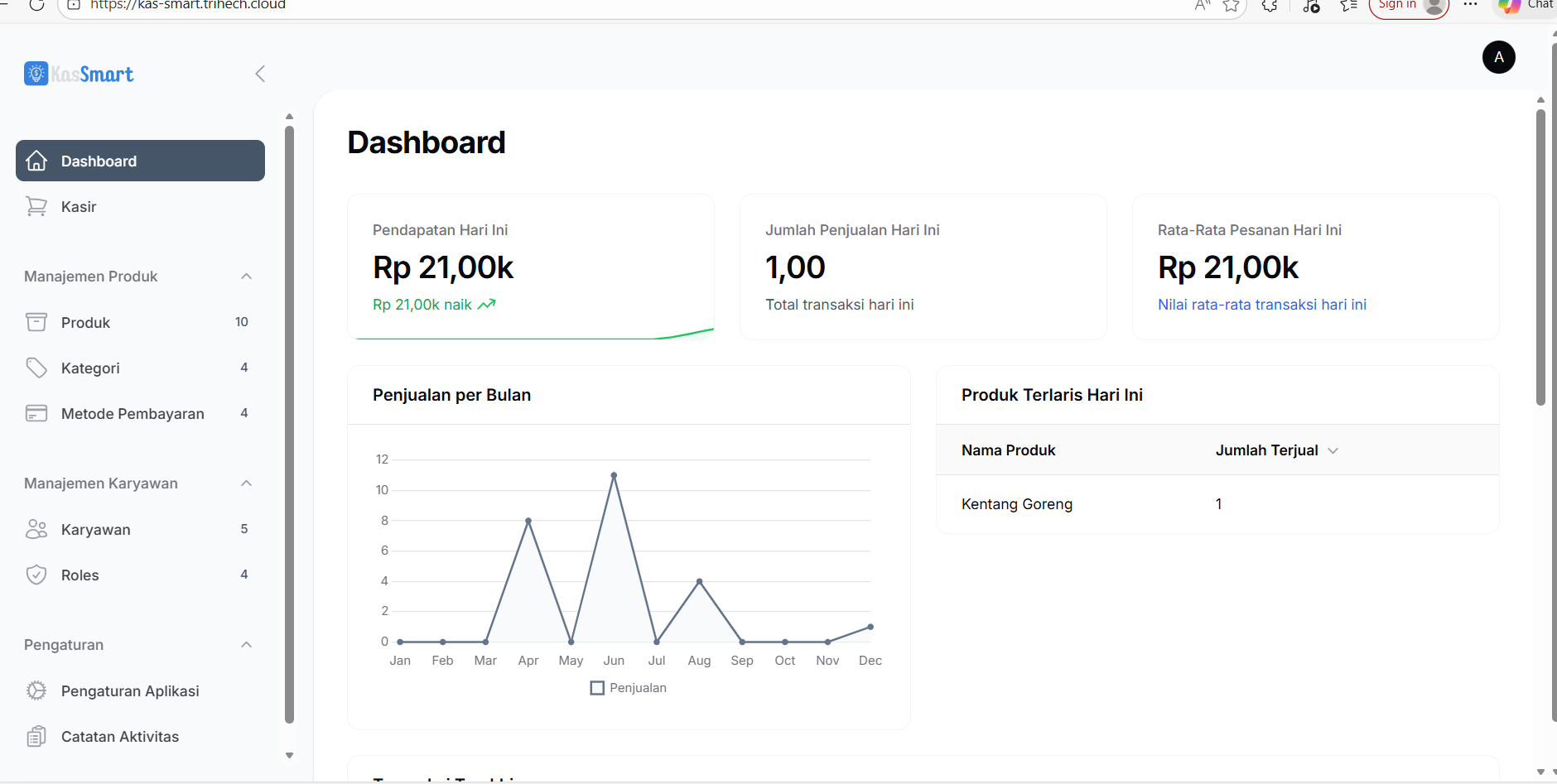Screen dimensions: 1557x784
Task: Open the browser favorites list icon
Action: tap(1349, 5)
